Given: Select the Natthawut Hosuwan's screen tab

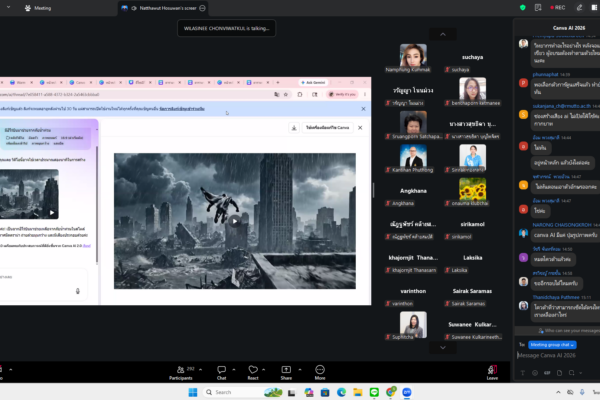Looking at the screenshot, I should pos(163,8).
